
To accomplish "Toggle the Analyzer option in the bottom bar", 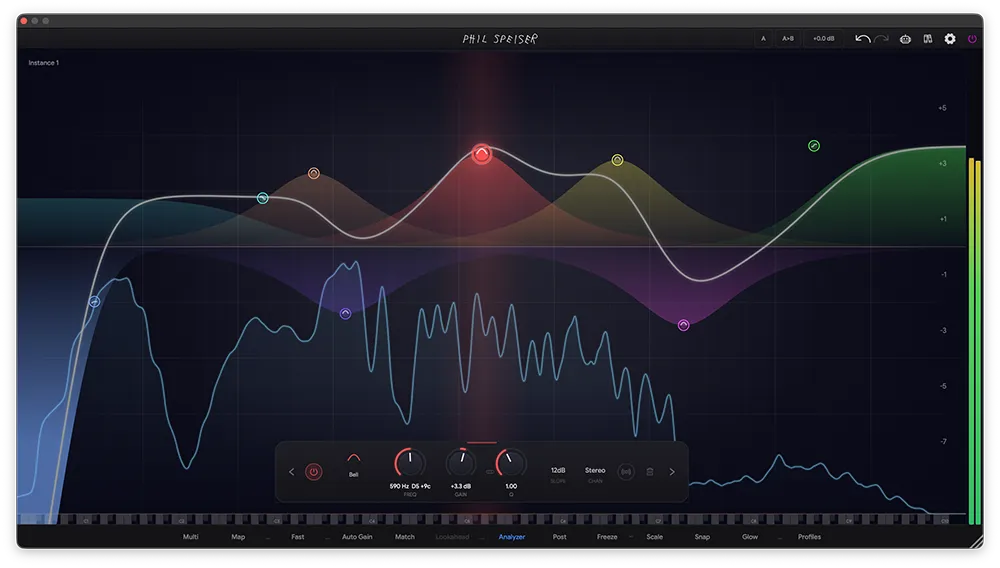I will tap(512, 537).
